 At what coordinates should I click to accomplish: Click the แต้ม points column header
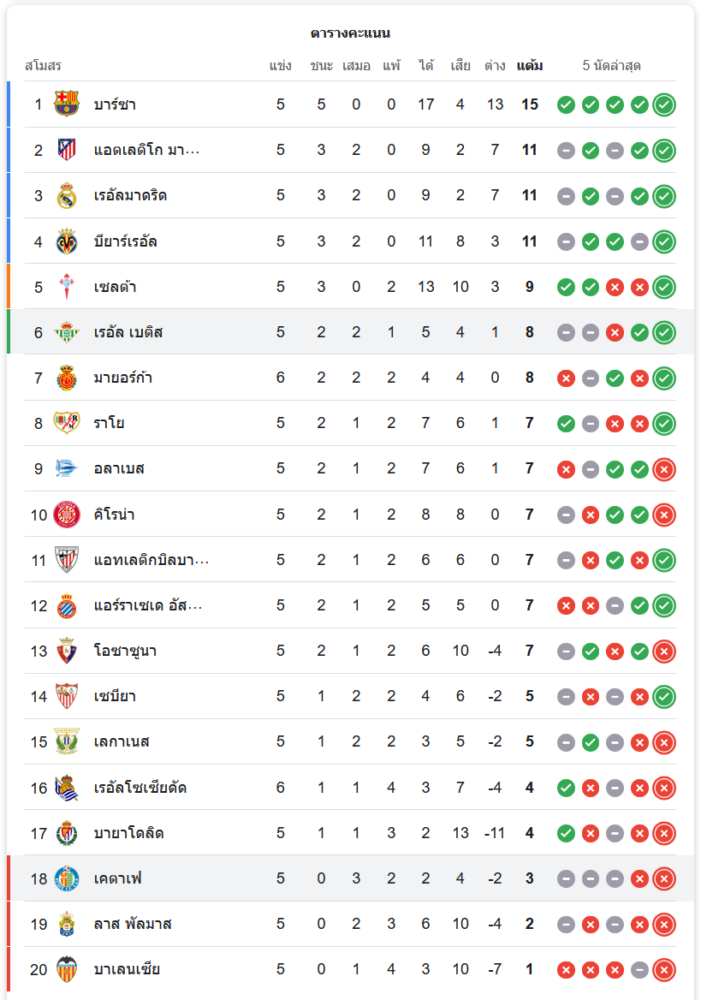click(529, 66)
